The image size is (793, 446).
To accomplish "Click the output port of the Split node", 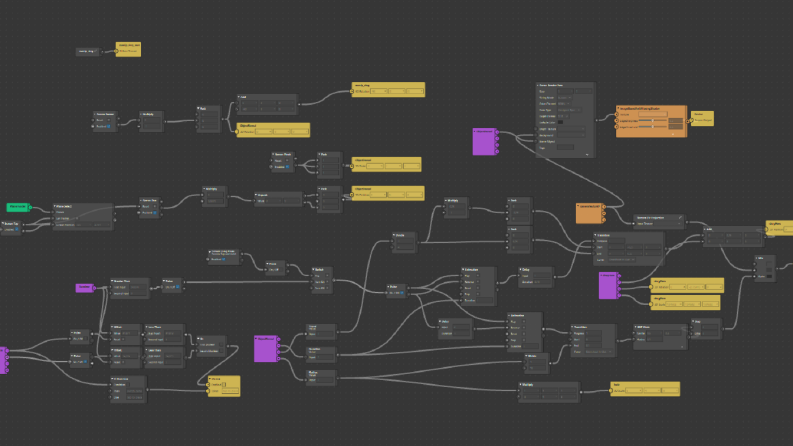I will coord(334,280).
